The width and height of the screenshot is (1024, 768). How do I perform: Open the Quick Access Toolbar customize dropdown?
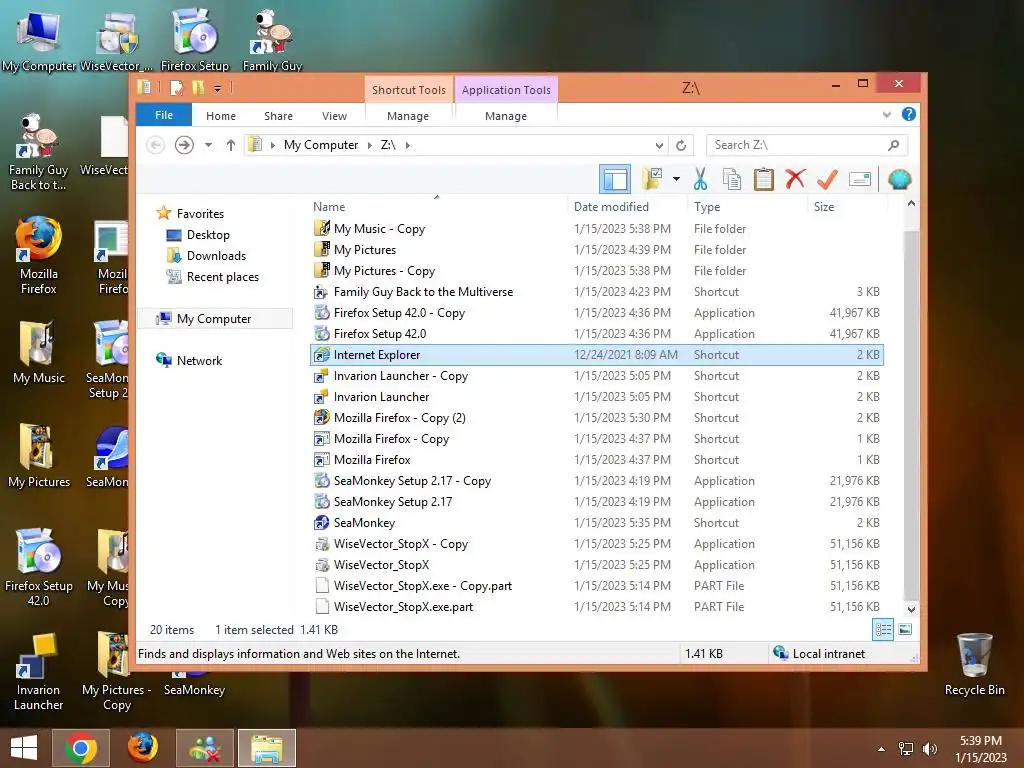point(217,88)
